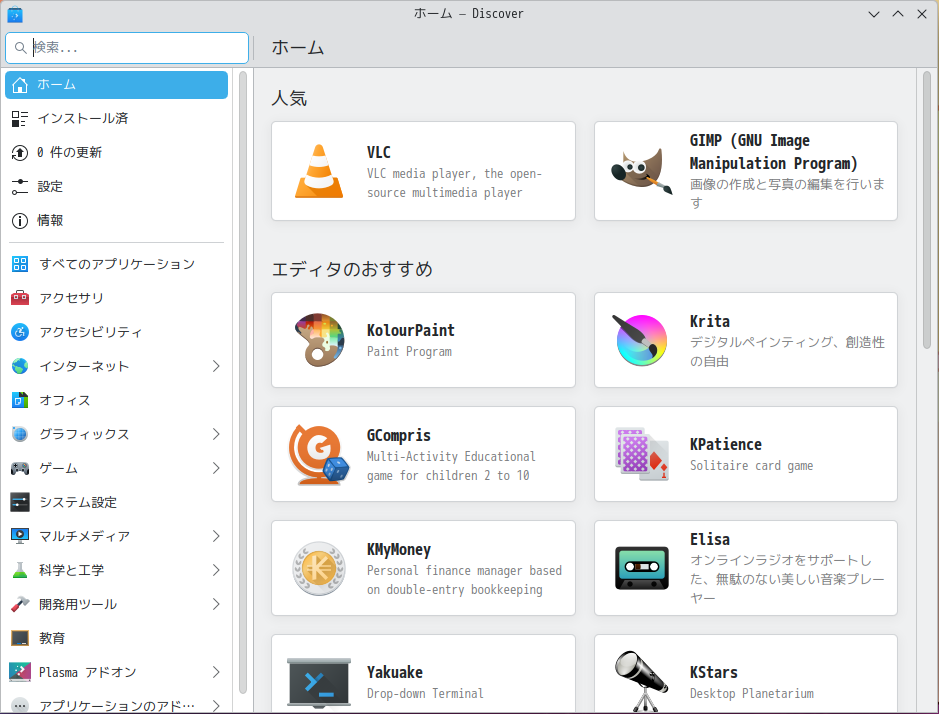This screenshot has height=714, width=939.
Task: Click the KStars telescope icon
Action: click(641, 681)
